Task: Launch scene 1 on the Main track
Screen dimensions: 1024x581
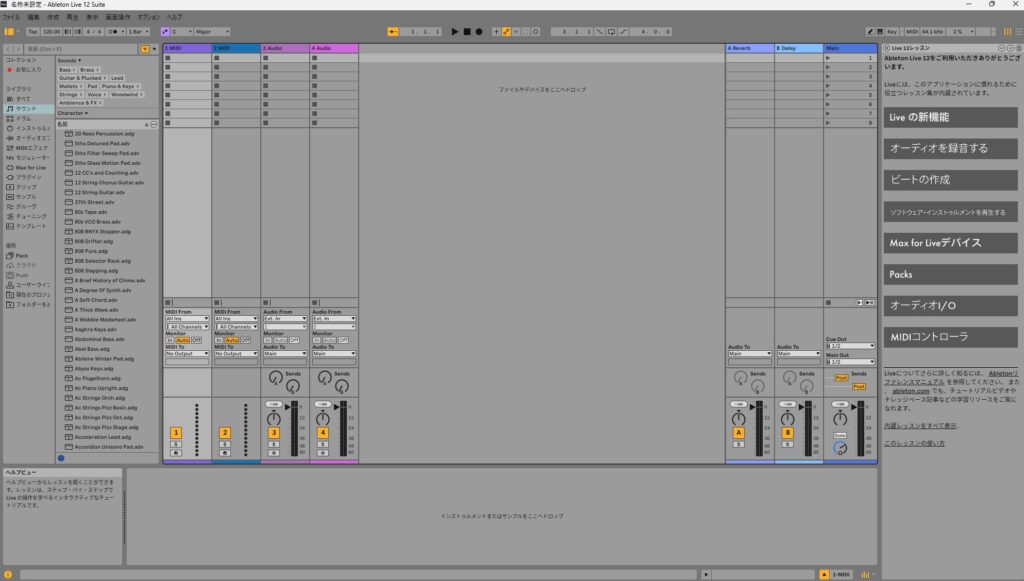Action: click(x=828, y=58)
